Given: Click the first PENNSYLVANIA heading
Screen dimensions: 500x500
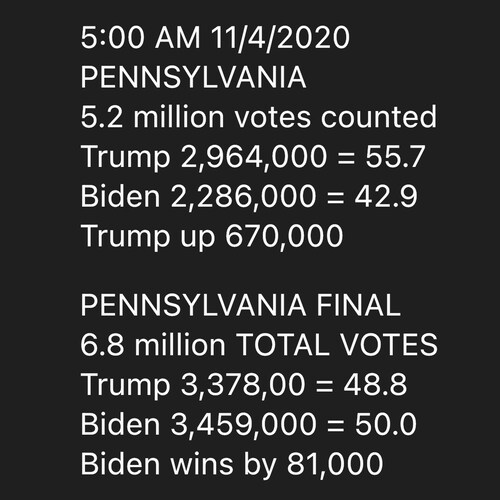Looking at the screenshot, I should pos(193,77).
